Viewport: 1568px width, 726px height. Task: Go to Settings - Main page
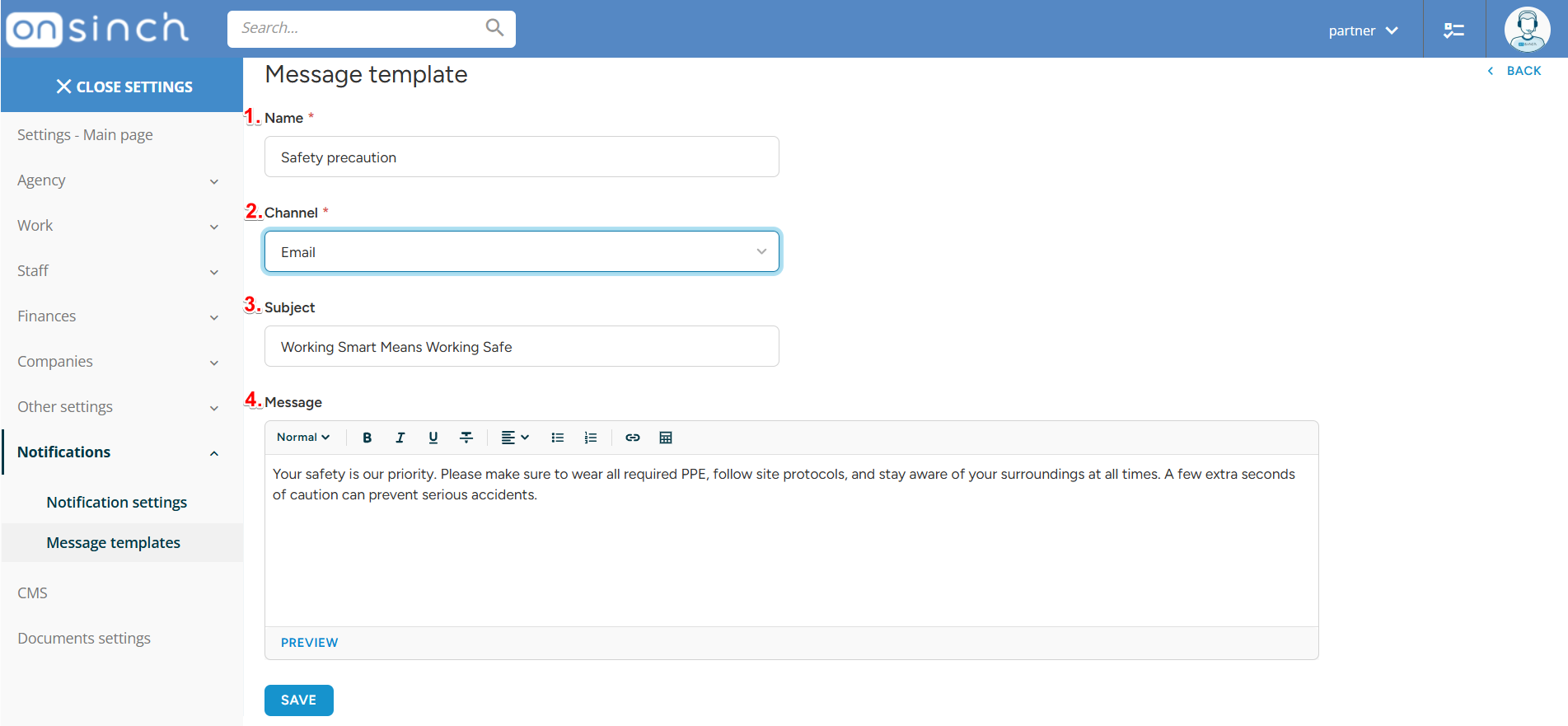click(x=85, y=135)
